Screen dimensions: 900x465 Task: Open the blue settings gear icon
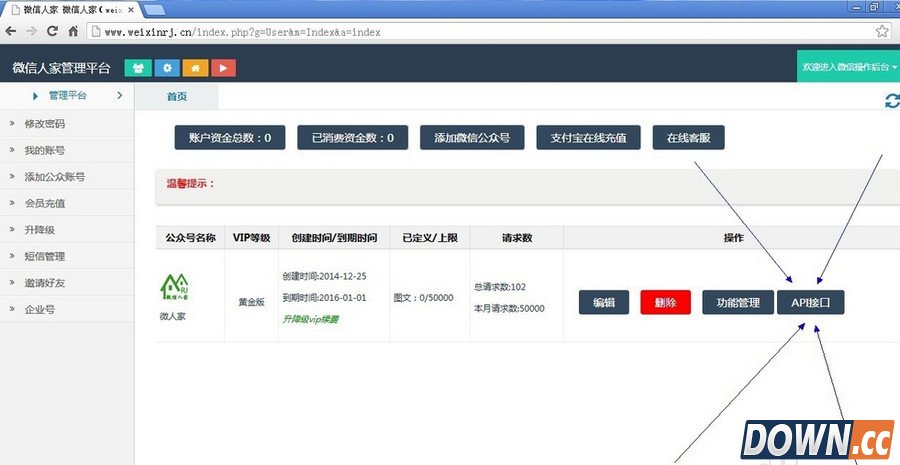coord(167,68)
